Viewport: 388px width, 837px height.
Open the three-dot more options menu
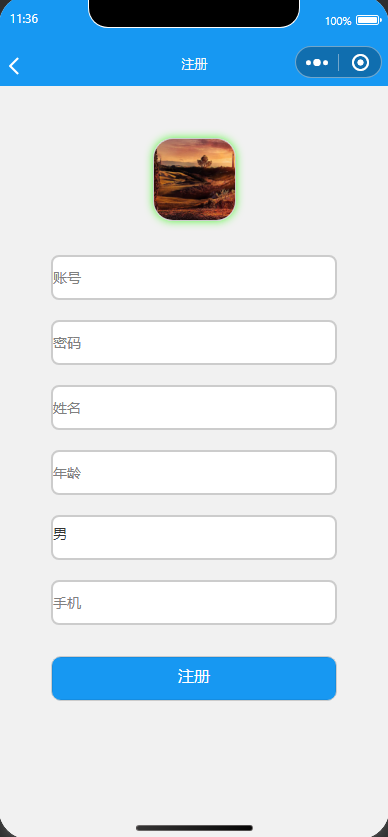[317, 62]
